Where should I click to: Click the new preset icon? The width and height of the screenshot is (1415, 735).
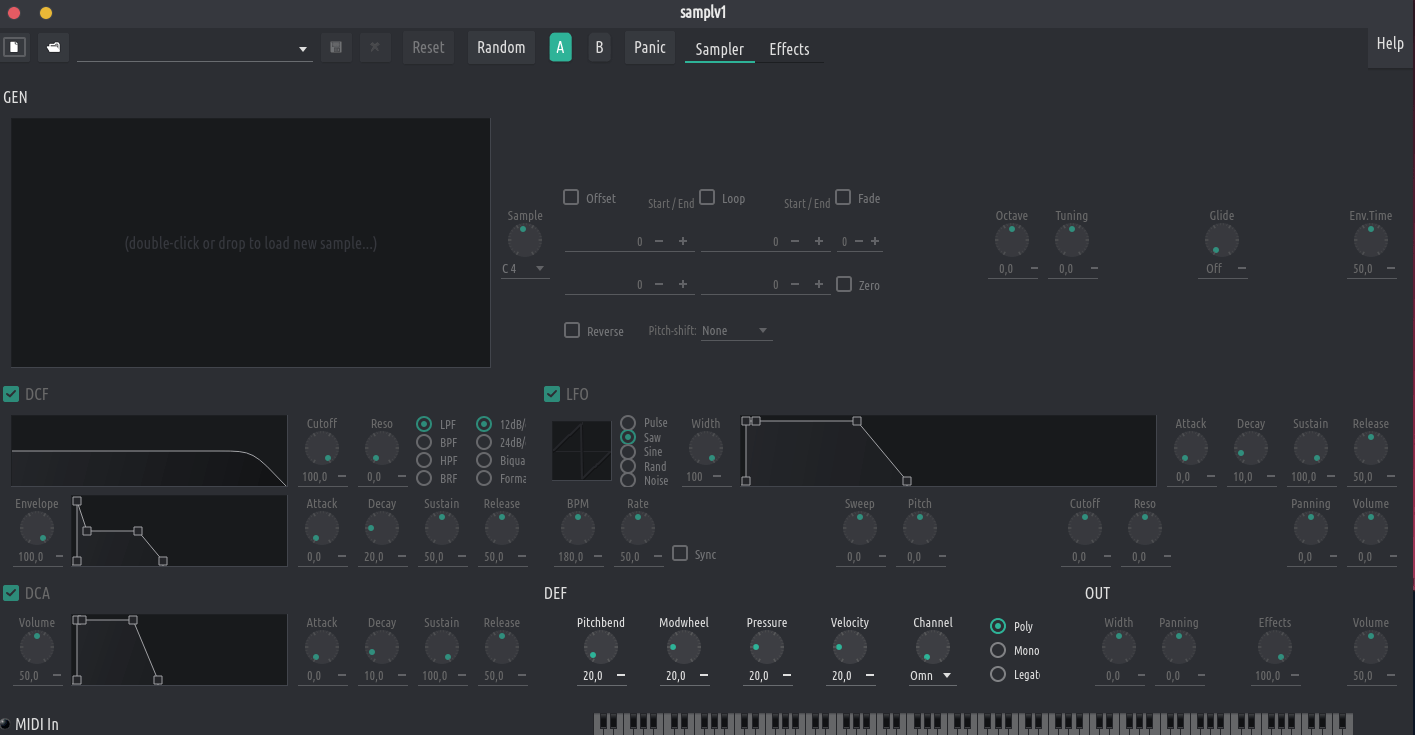point(14,47)
